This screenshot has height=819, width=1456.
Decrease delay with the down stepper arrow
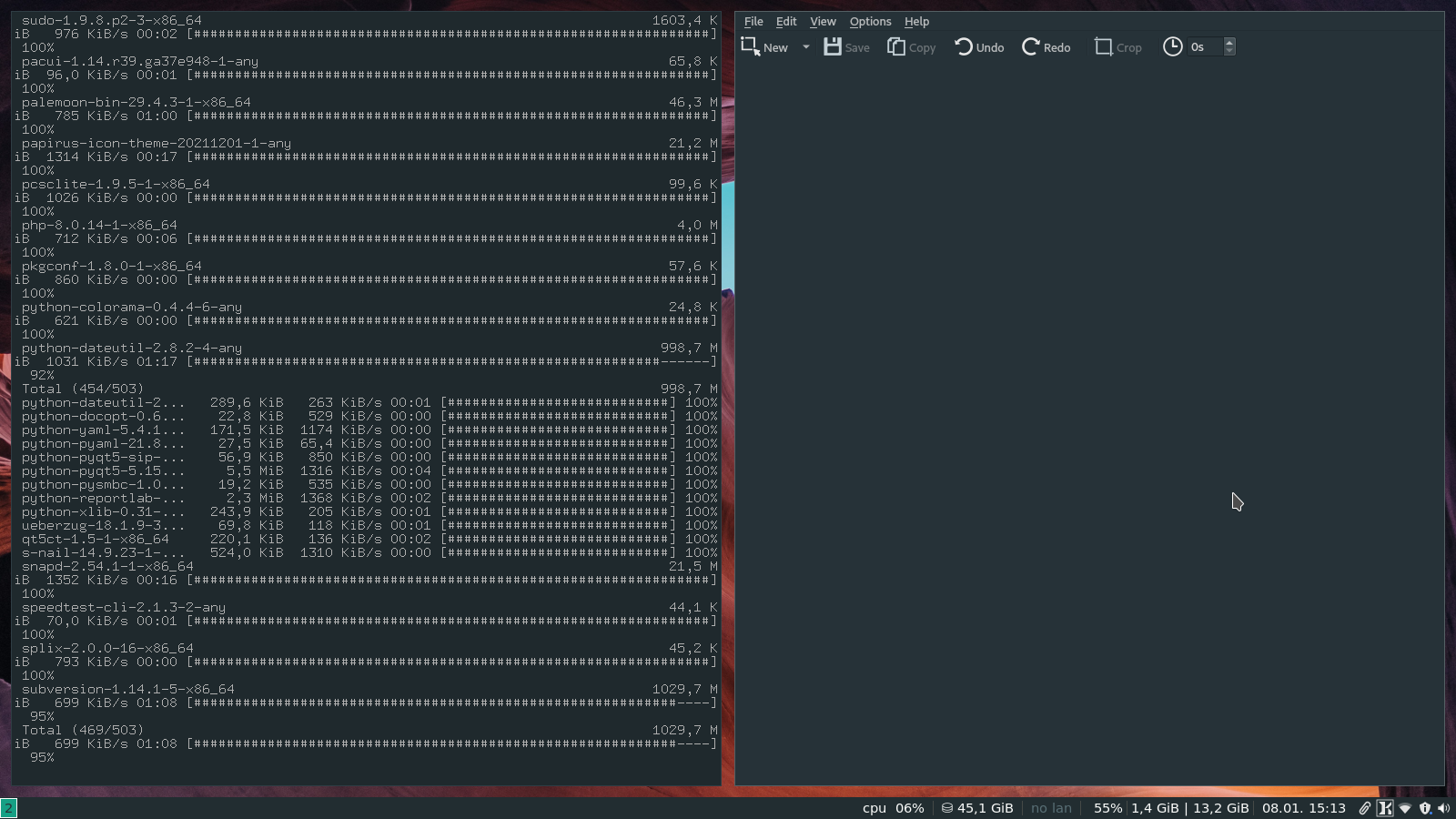tap(1230, 51)
